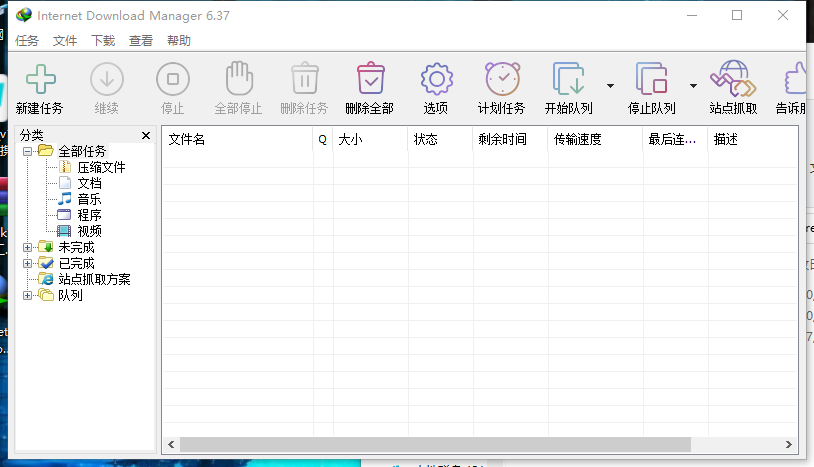Collapse the 全部任务 tree node
The image size is (814, 467).
click(x=28, y=151)
